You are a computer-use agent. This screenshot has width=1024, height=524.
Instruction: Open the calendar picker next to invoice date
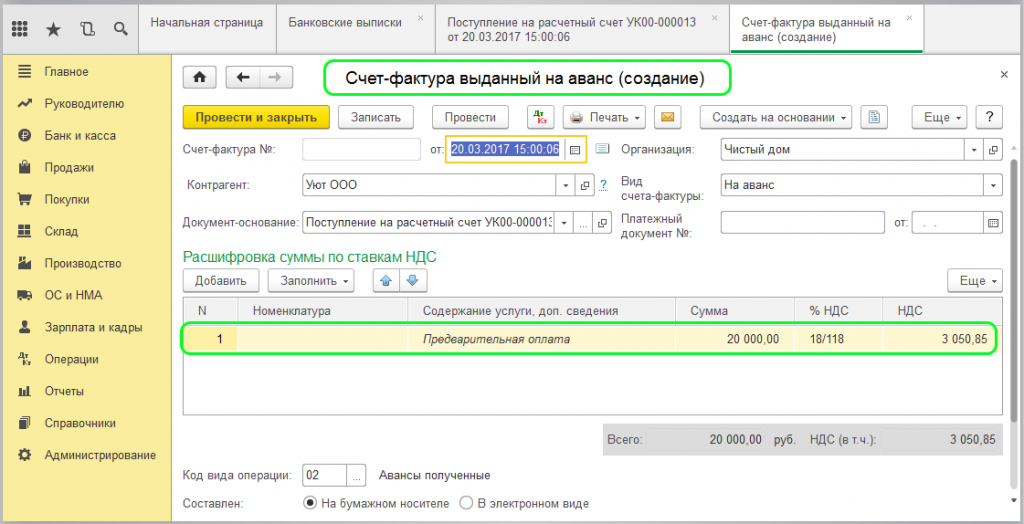click(x=574, y=149)
